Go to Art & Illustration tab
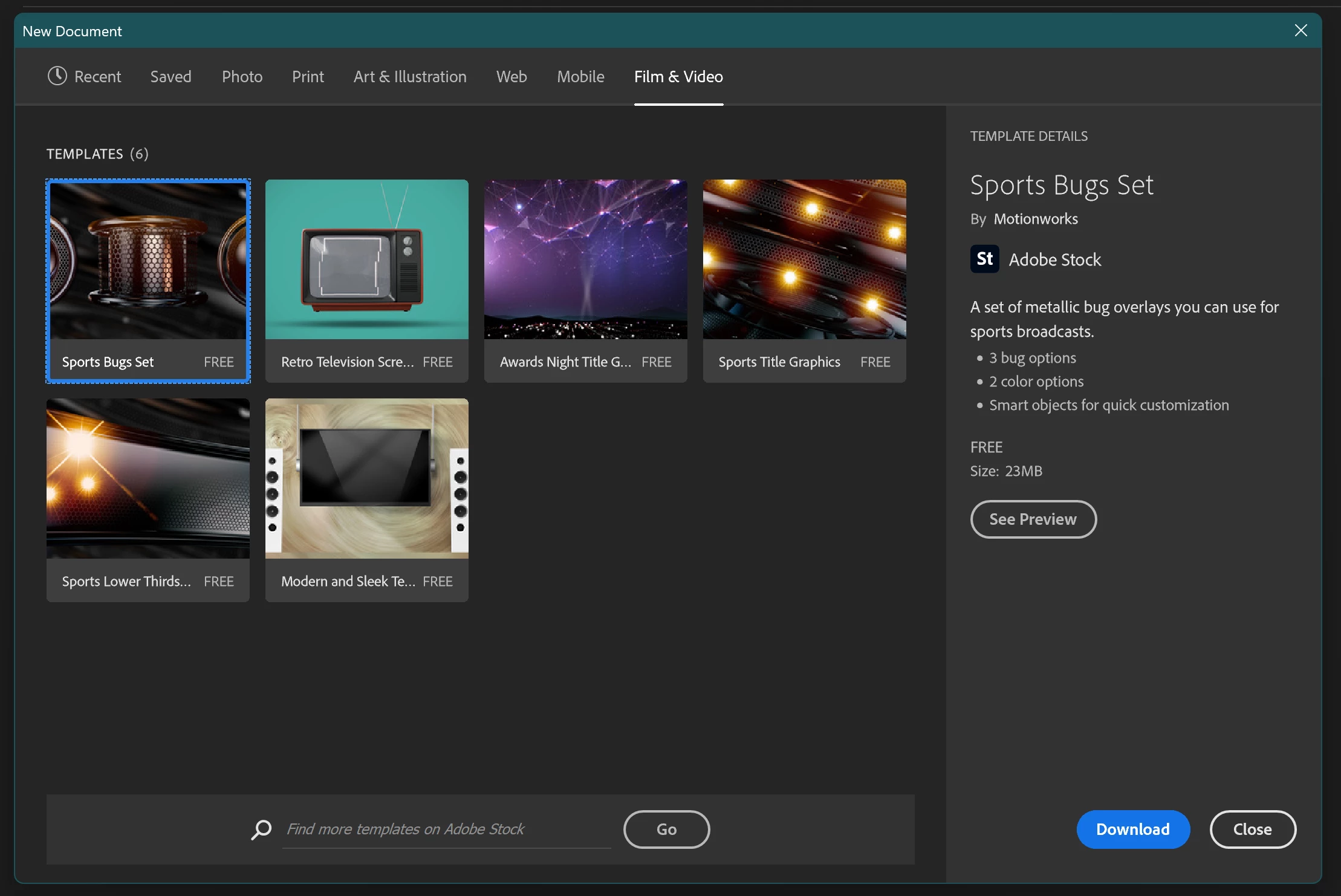 point(410,77)
